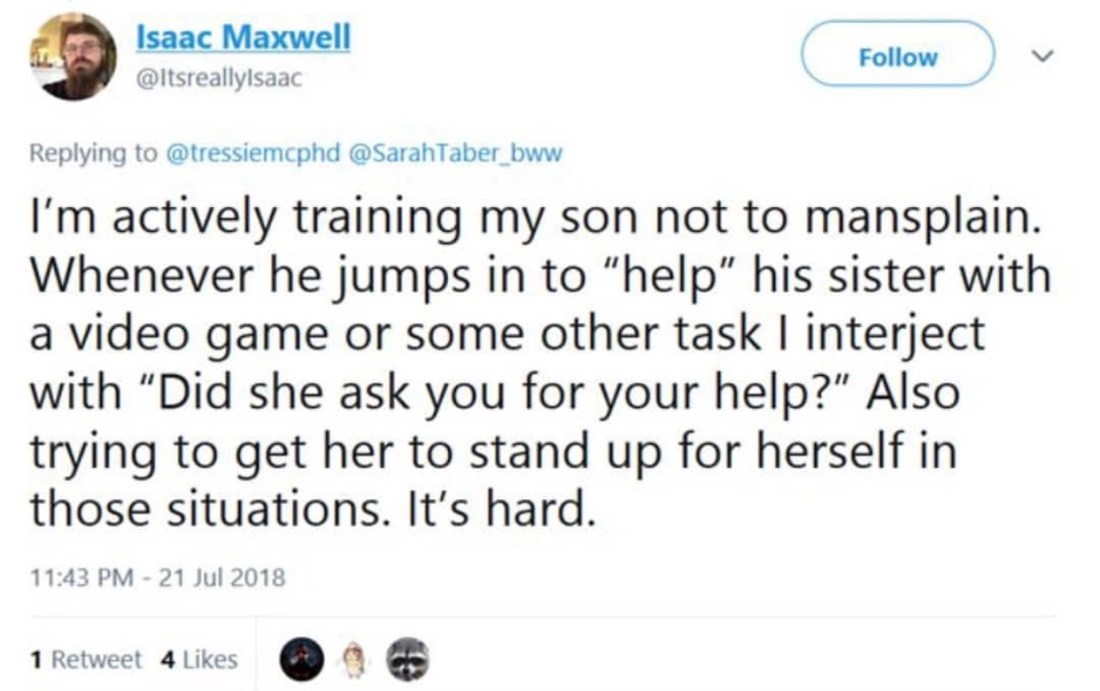View the 1 Retweet list
The image size is (1100, 691).
pyautogui.click(x=86, y=659)
